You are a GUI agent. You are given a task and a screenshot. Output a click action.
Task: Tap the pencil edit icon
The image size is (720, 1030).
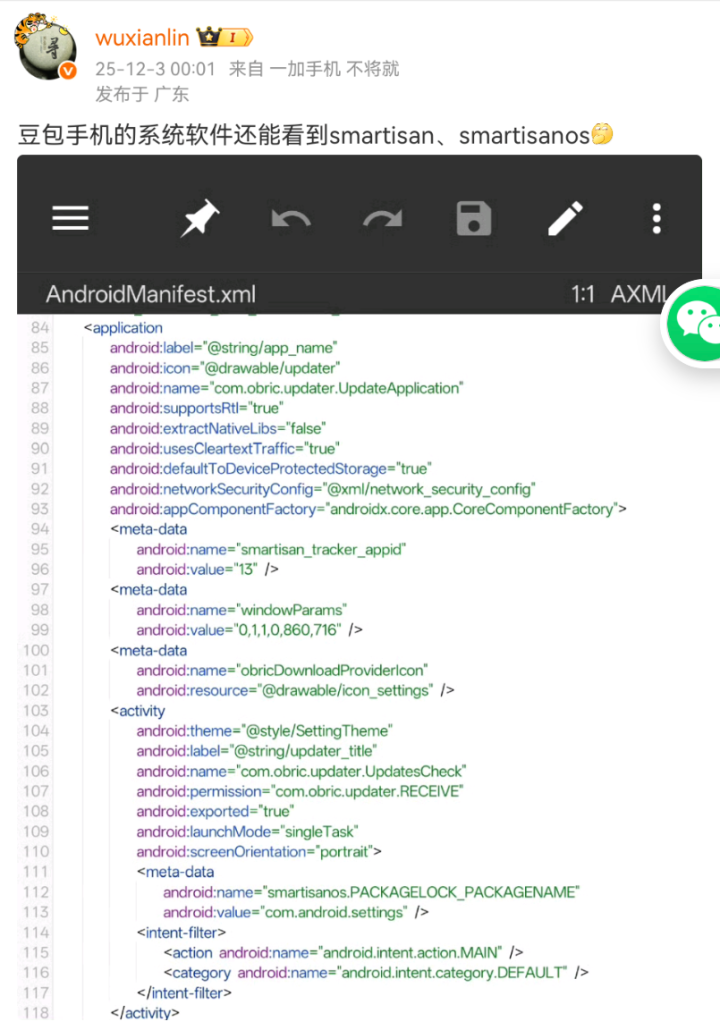[566, 218]
